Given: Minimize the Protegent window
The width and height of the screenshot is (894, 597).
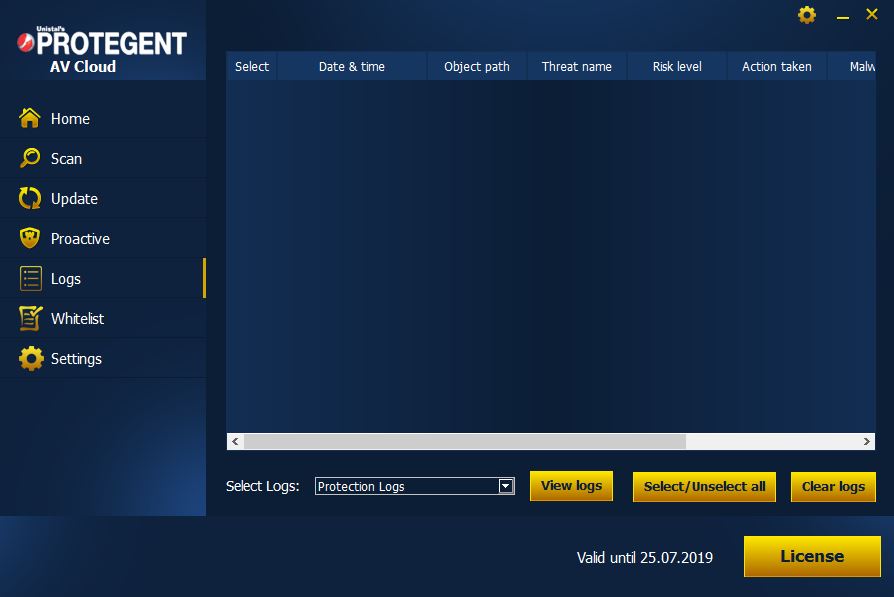Looking at the screenshot, I should (844, 15).
